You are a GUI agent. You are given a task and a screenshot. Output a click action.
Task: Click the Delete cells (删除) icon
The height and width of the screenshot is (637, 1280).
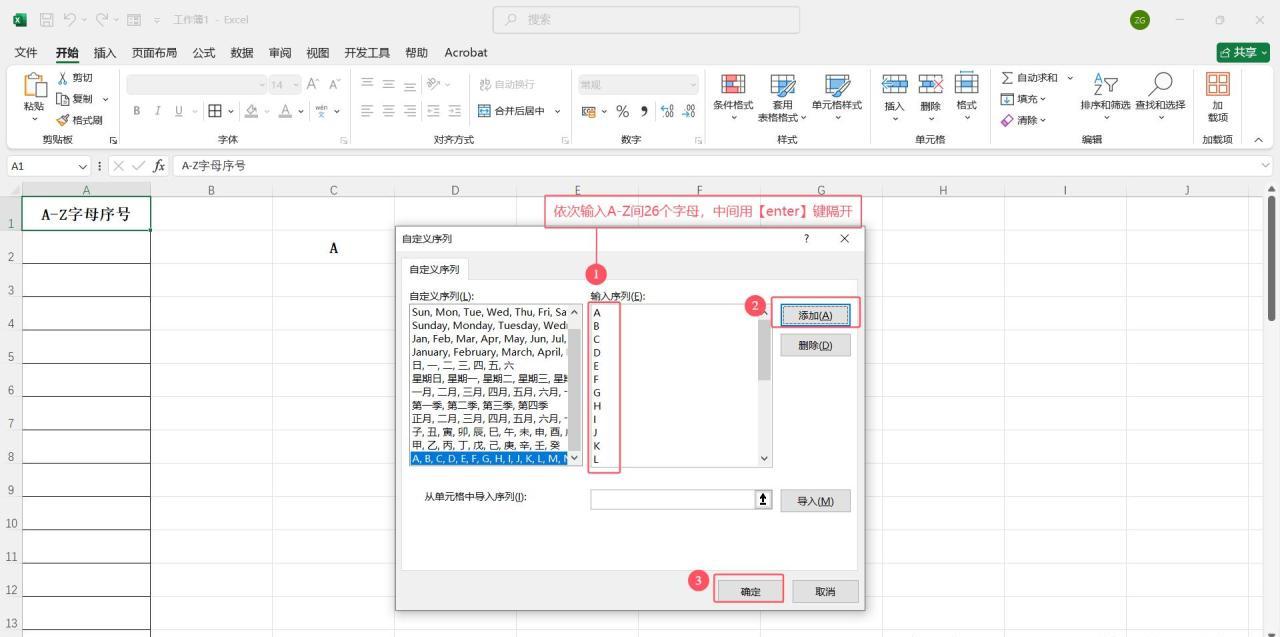[930, 85]
